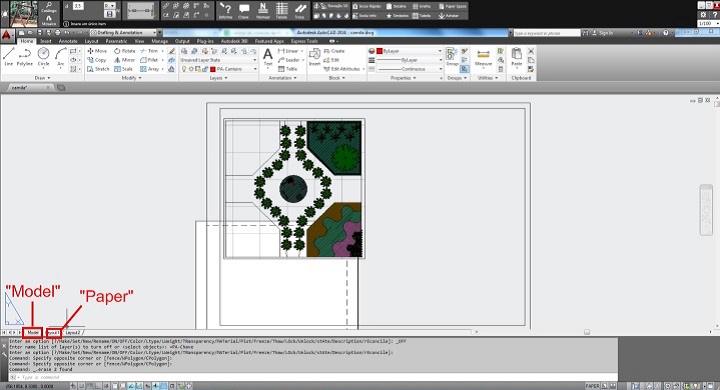Viewport: 720px width, 390px height.
Task: Expand the Properties panel
Action: coord(403,78)
